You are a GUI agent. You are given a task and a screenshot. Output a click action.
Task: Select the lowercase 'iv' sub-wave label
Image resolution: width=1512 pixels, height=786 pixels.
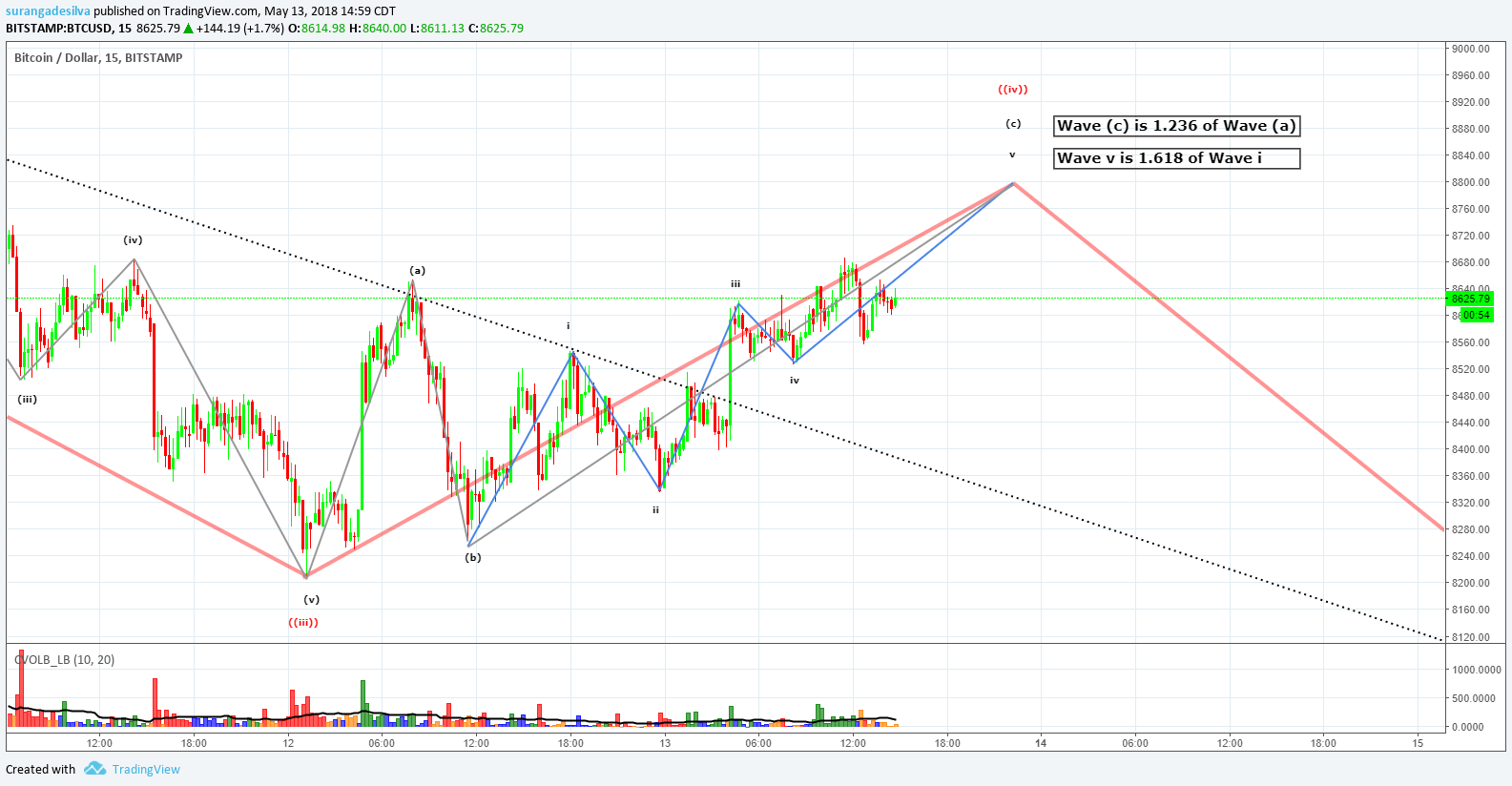[795, 381]
